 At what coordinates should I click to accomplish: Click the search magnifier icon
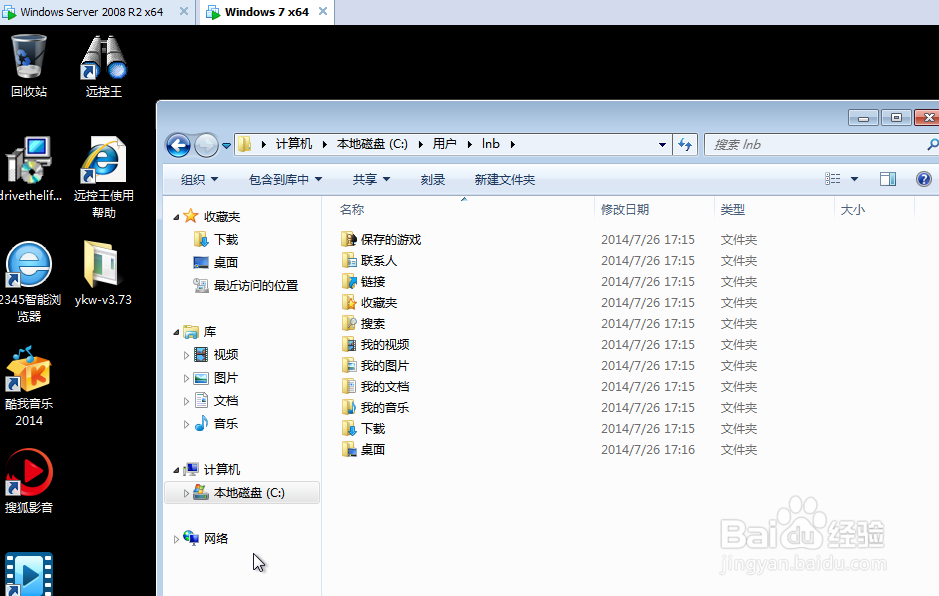tap(932, 144)
